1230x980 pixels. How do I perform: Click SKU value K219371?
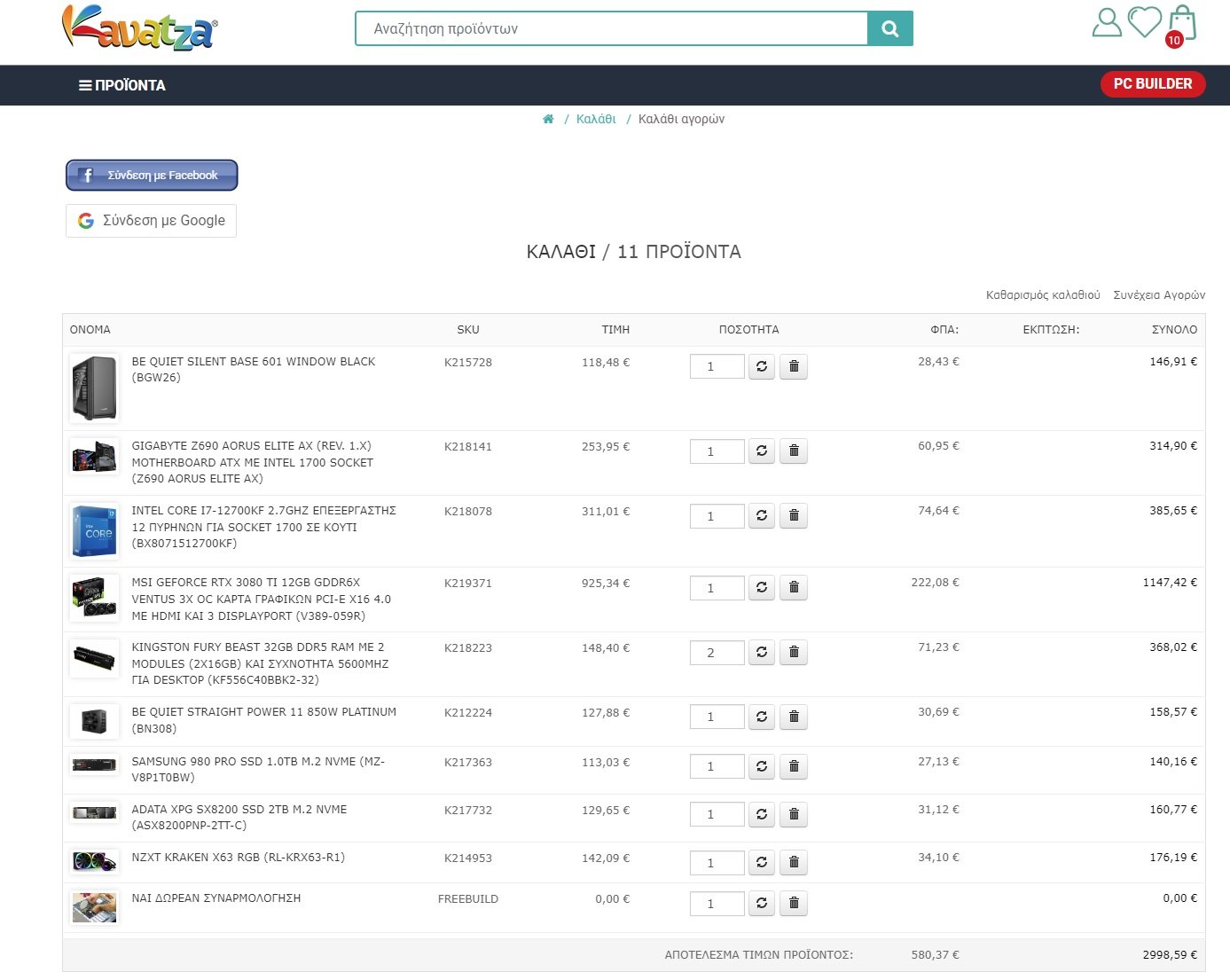(468, 584)
